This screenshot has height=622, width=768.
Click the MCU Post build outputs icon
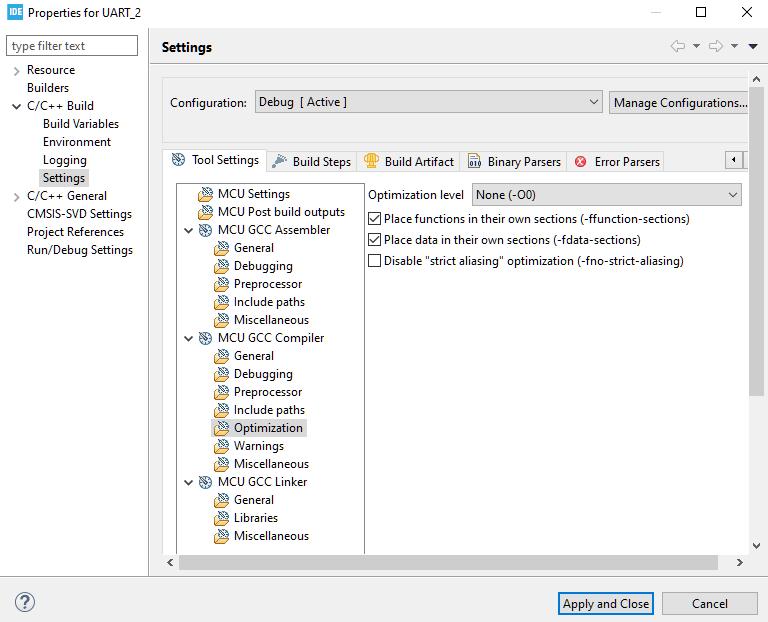[205, 212]
